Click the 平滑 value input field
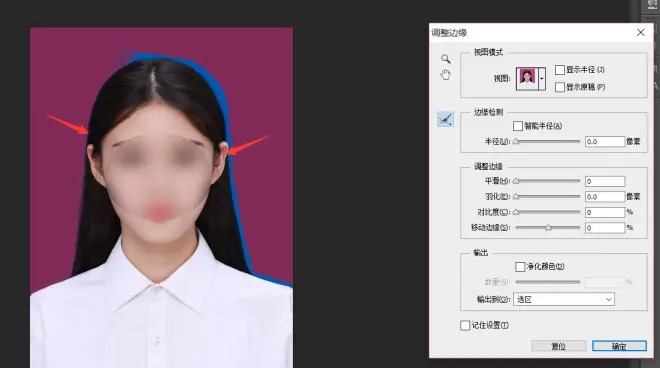 pos(605,181)
